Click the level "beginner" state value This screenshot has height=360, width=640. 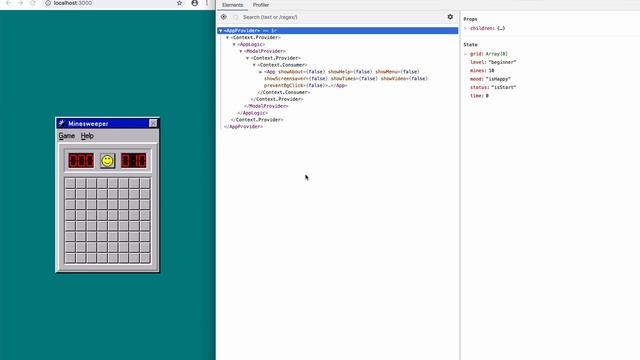click(502, 62)
